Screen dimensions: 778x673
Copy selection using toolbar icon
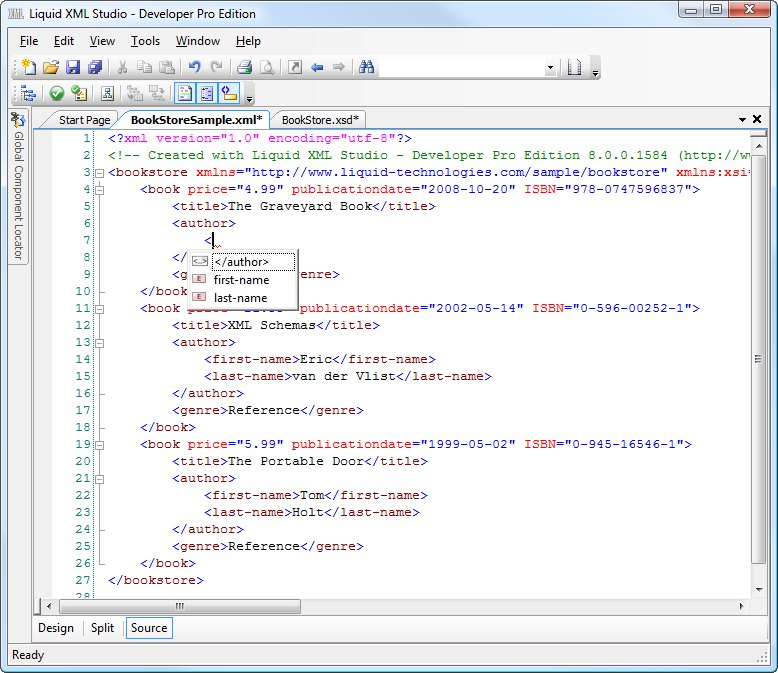tap(144, 67)
